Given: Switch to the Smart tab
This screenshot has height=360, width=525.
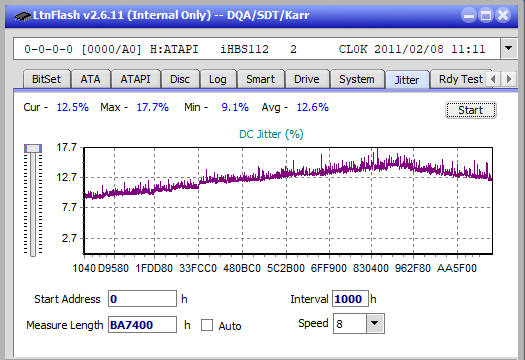Looking at the screenshot, I should click(260, 79).
